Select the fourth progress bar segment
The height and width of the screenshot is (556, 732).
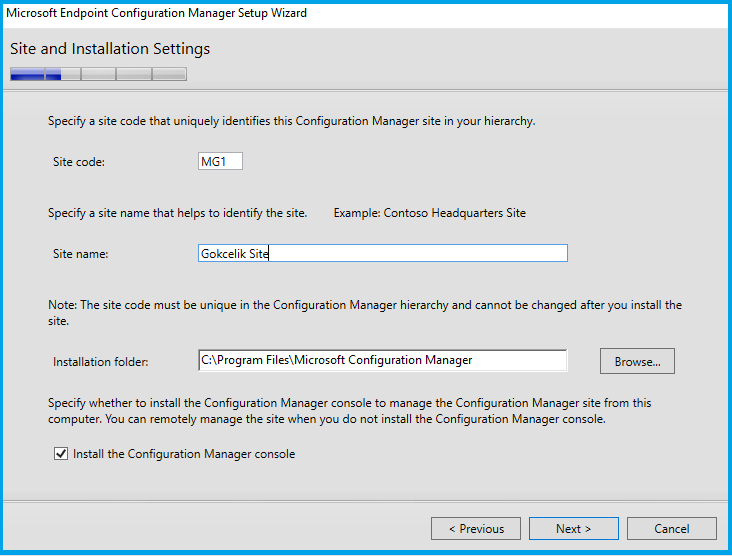coord(133,74)
